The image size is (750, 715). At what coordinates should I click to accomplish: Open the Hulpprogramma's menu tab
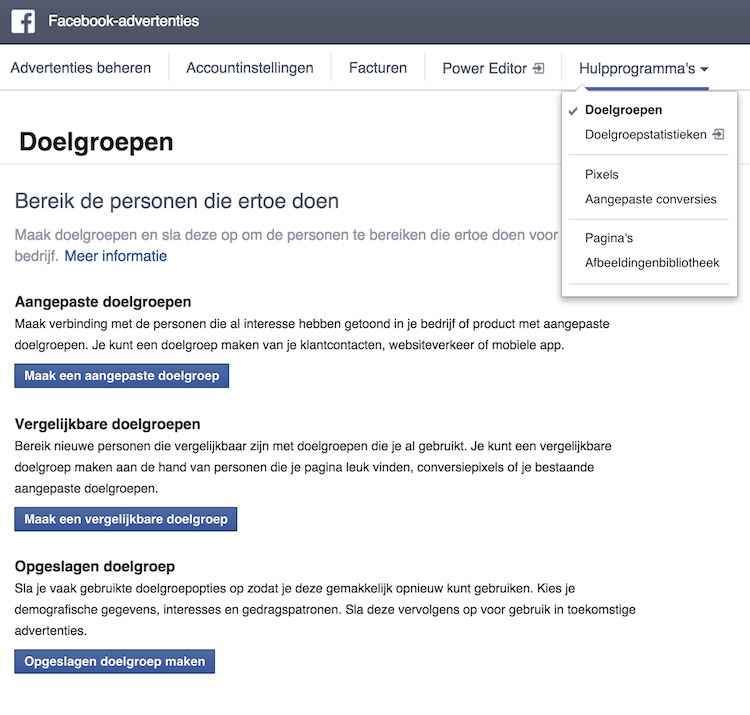click(643, 69)
